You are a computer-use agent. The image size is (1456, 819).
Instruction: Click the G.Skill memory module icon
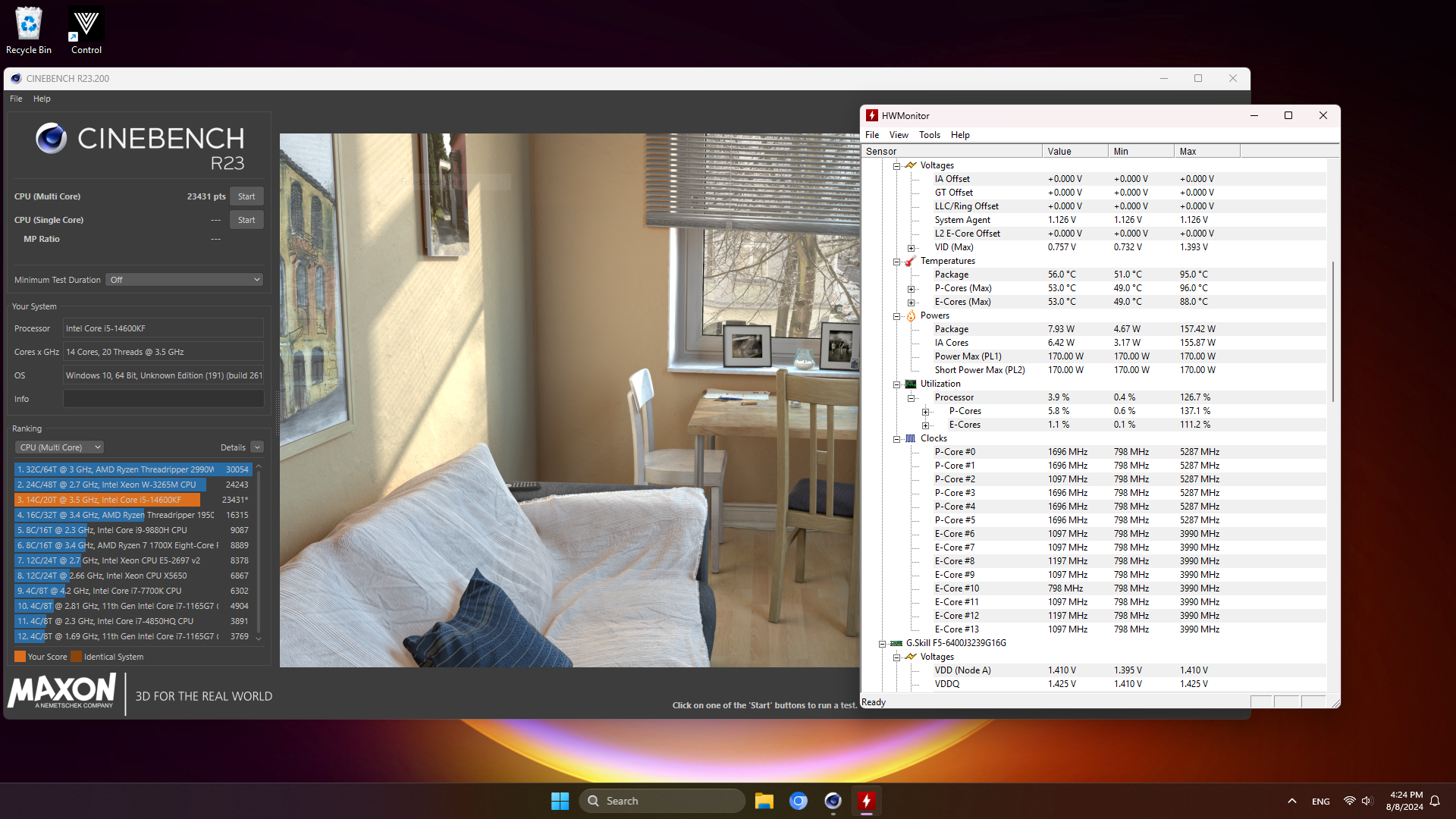[896, 643]
